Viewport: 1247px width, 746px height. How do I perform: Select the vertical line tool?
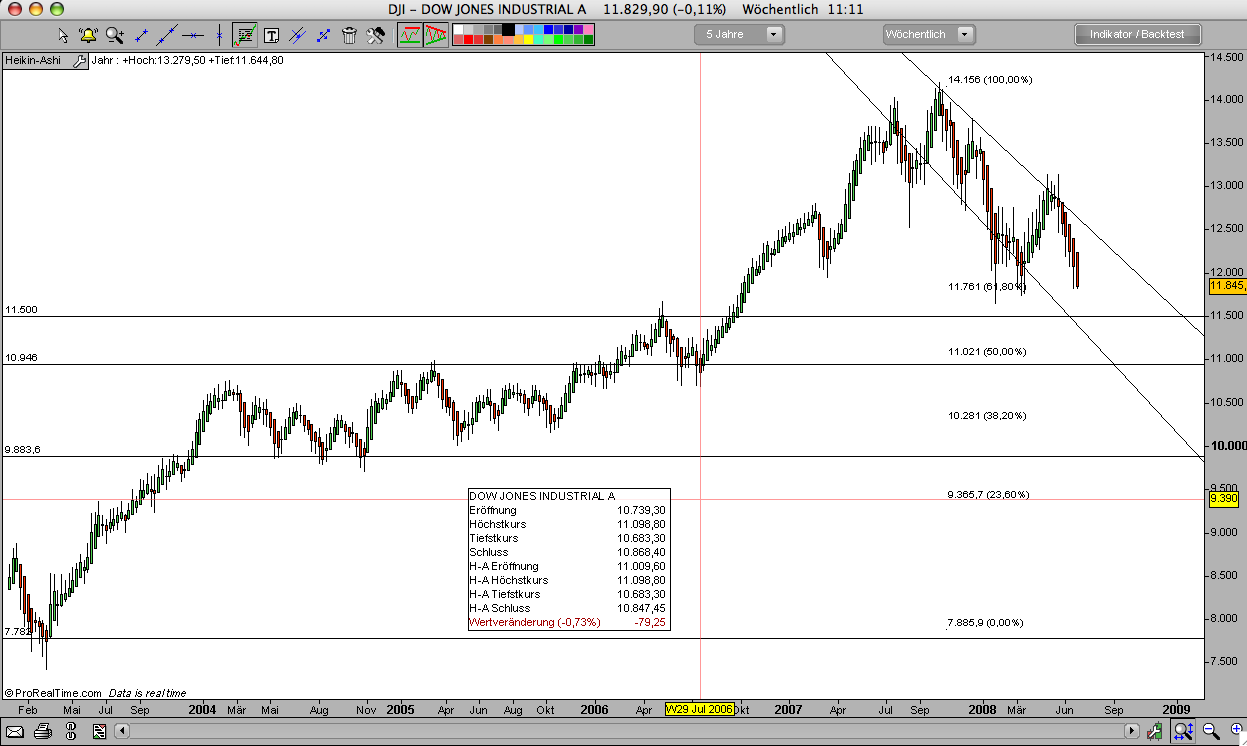click(219, 35)
